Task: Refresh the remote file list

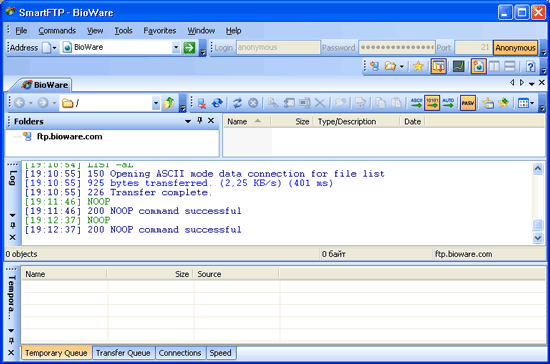Action: coord(237,103)
